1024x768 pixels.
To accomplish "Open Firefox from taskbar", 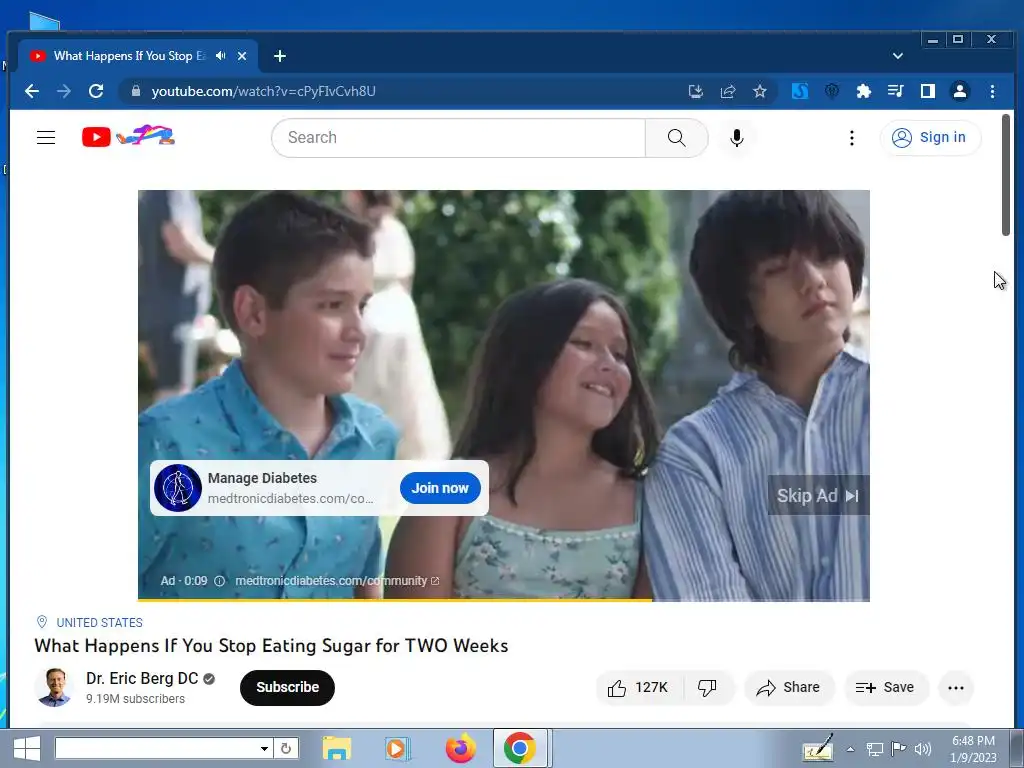I will 460,748.
